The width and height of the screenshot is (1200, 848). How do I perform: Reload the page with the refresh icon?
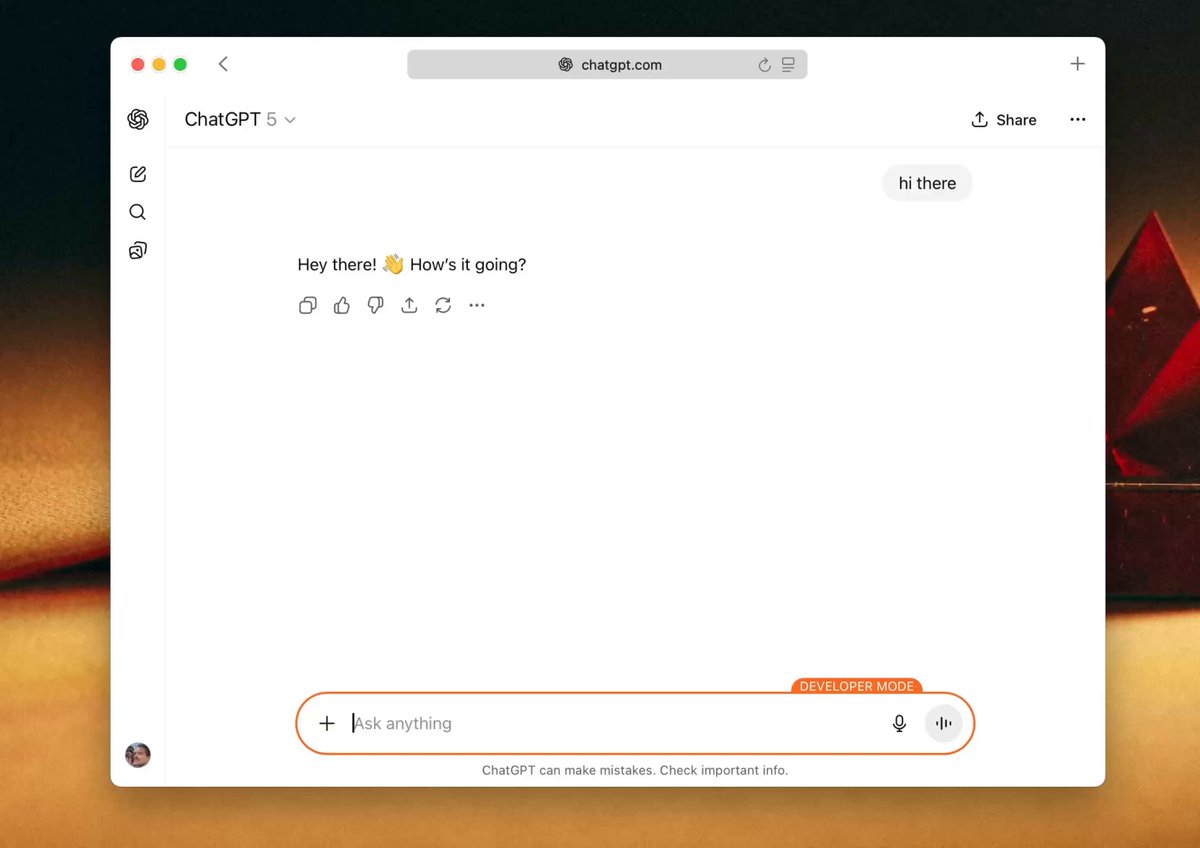click(764, 65)
